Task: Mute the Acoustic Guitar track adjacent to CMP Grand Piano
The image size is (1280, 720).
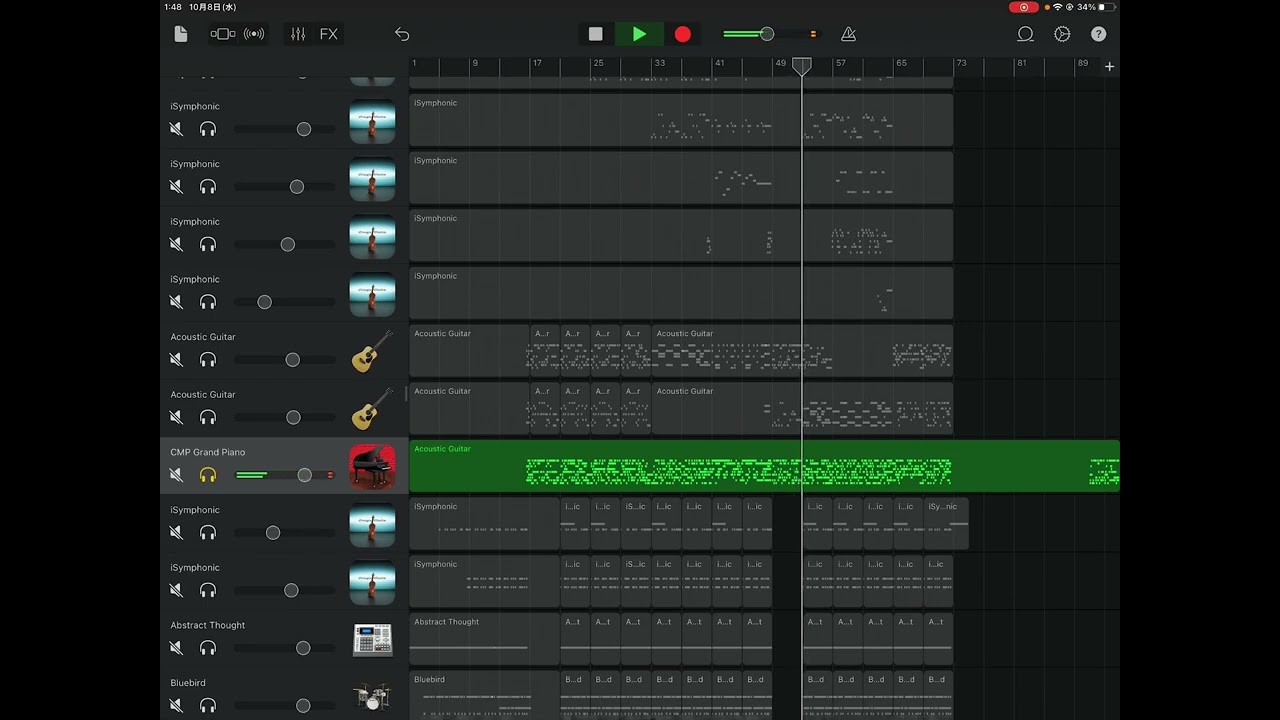Action: pos(176,417)
